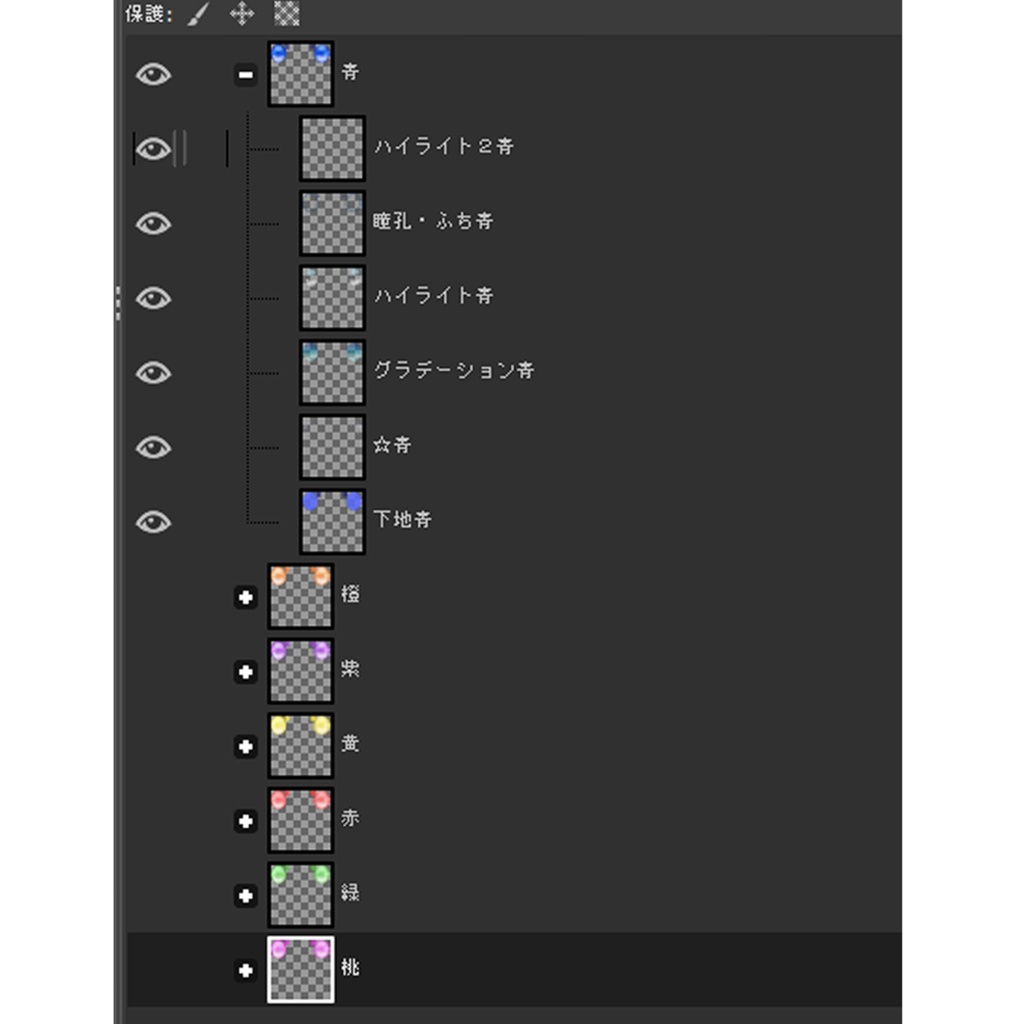Click the paintbrush pixel-lock icon
Image resolution: width=1024 pixels, height=1024 pixels.
pyautogui.click(x=198, y=14)
